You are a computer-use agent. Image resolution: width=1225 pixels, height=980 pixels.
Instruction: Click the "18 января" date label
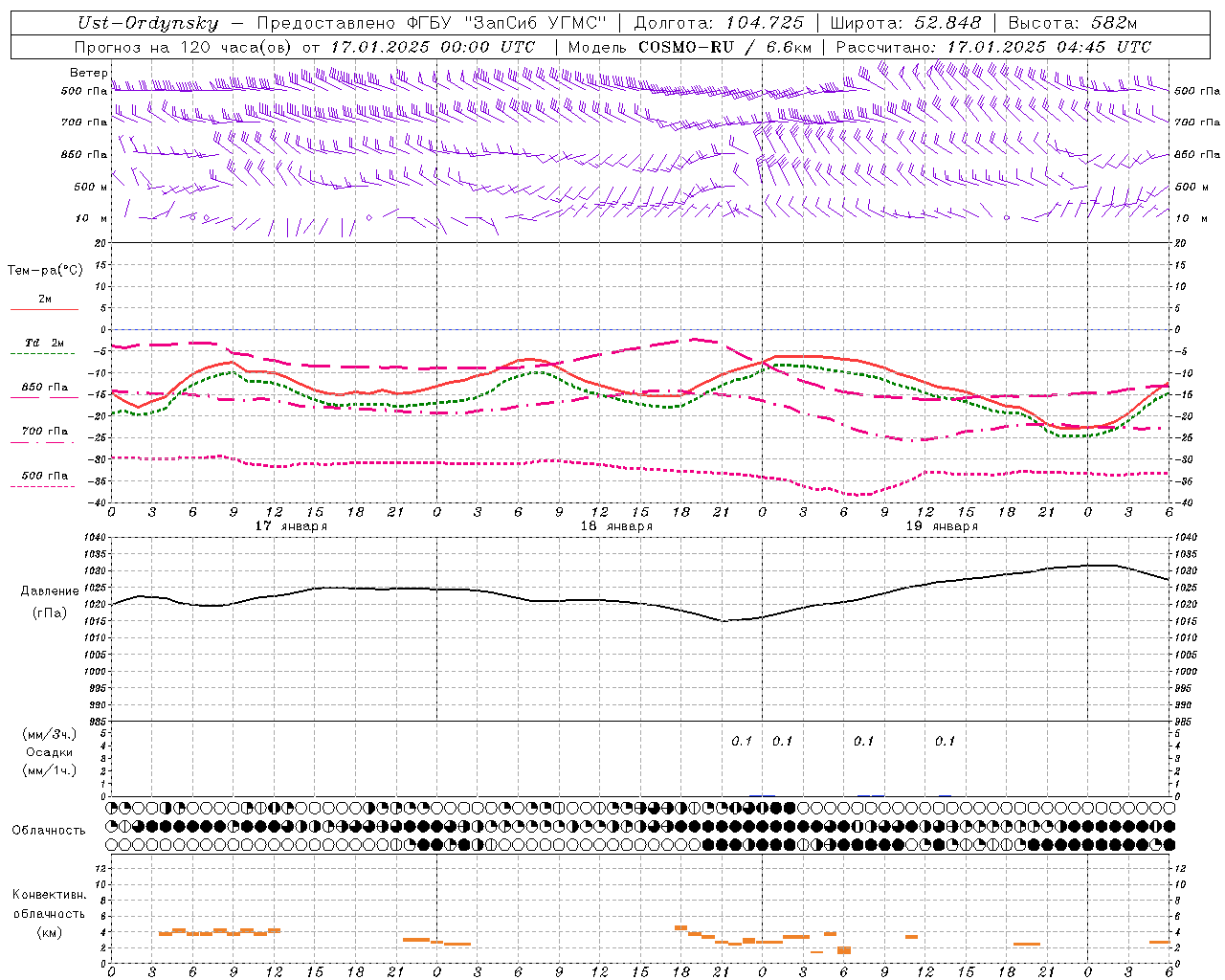click(x=616, y=525)
